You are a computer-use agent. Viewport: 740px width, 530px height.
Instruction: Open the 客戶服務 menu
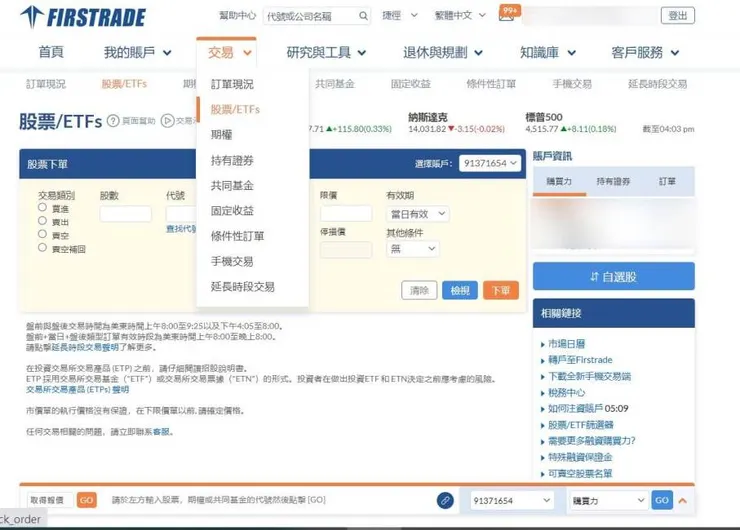645,52
